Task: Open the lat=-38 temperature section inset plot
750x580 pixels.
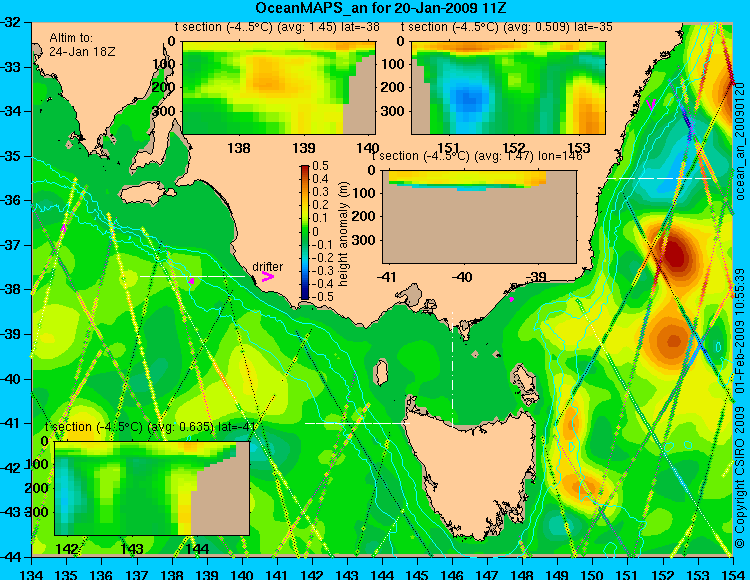Action: click(x=279, y=88)
